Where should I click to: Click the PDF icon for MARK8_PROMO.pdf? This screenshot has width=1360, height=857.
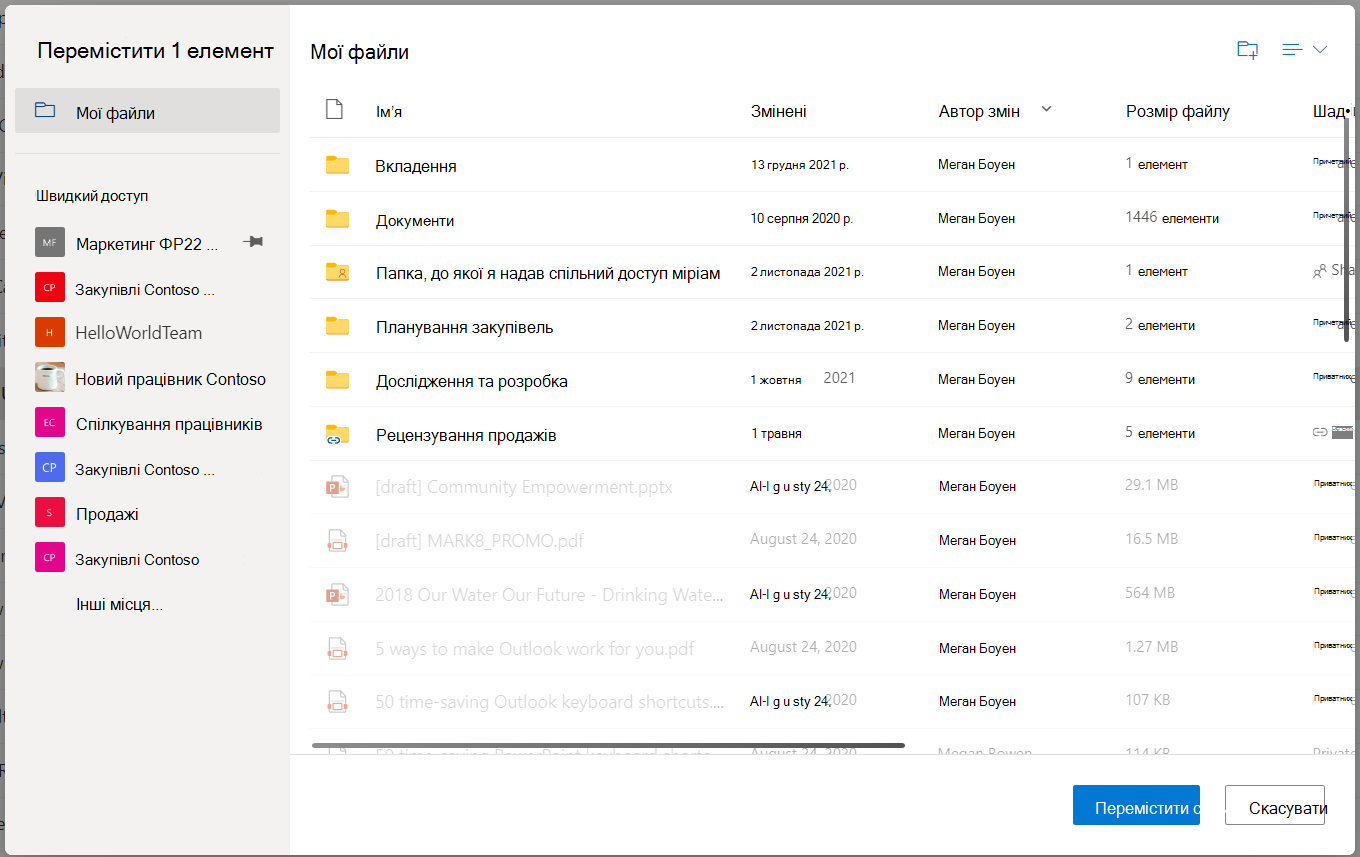(336, 541)
